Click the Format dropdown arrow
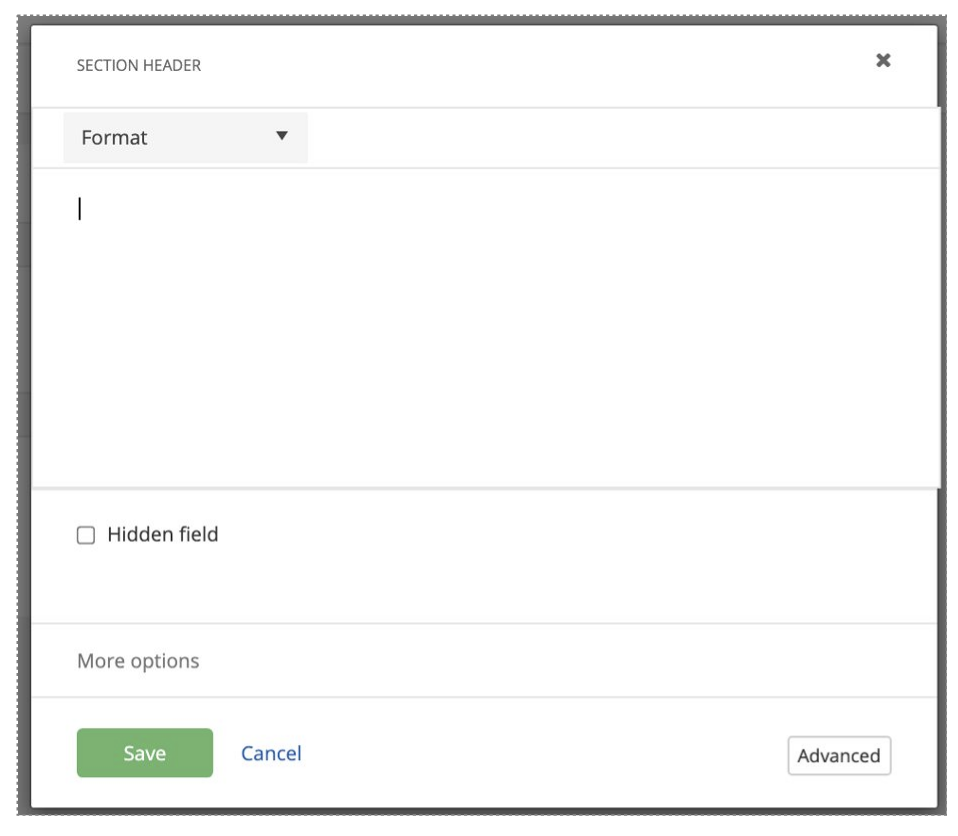Screen dimensions: 958x836 282,137
